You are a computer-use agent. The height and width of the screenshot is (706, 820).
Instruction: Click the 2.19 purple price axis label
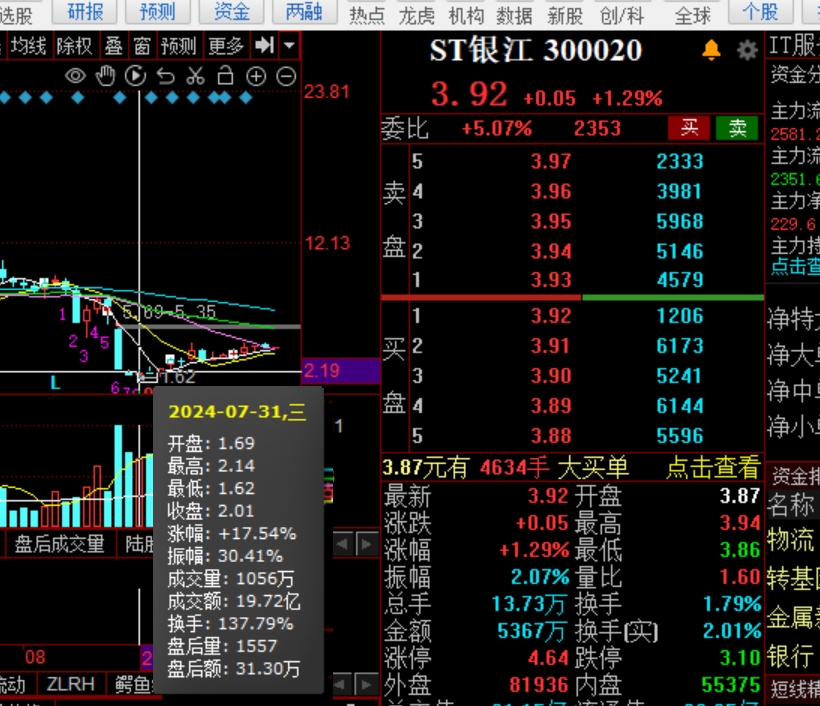(x=341, y=371)
